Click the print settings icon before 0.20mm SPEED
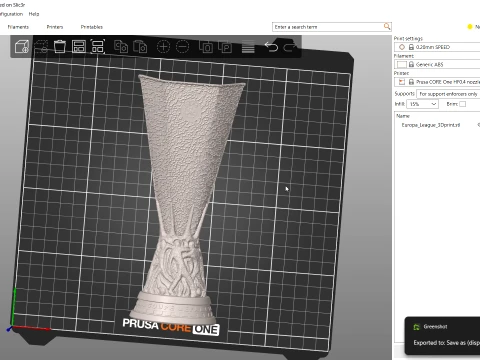 402,47
